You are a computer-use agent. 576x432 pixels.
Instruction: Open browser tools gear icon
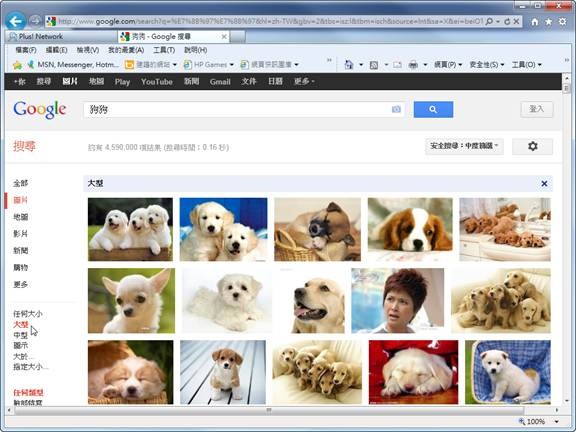pos(562,22)
